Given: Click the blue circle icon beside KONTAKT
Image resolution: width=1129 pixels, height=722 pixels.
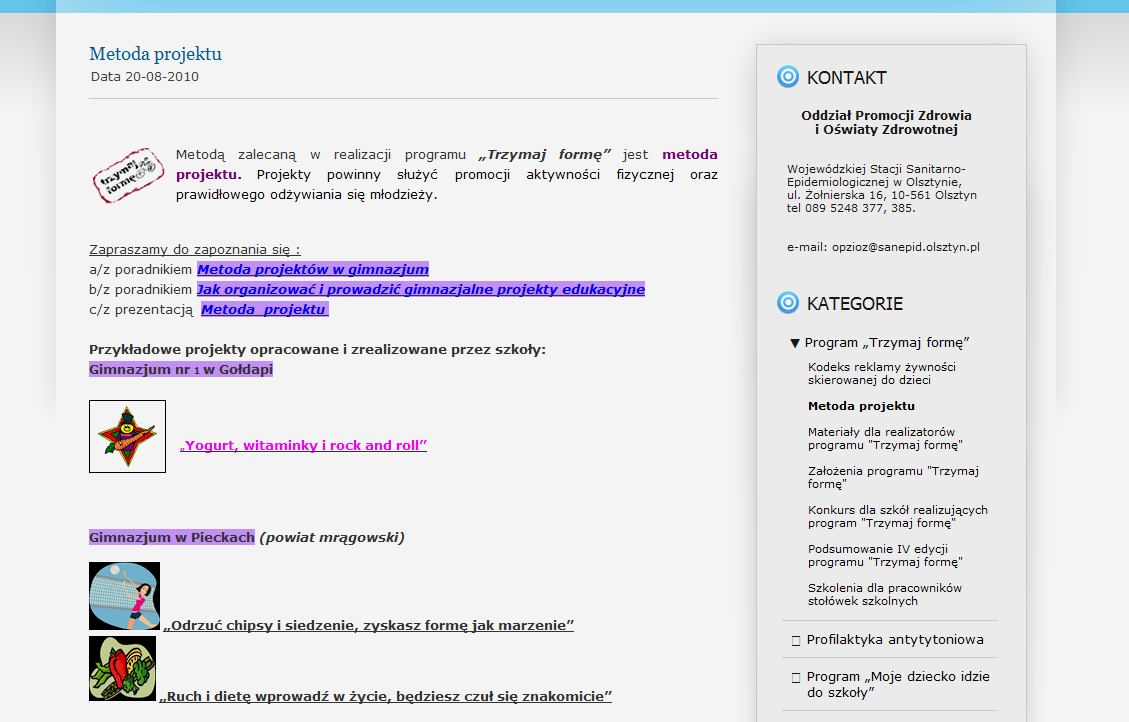Looking at the screenshot, I should coord(788,76).
